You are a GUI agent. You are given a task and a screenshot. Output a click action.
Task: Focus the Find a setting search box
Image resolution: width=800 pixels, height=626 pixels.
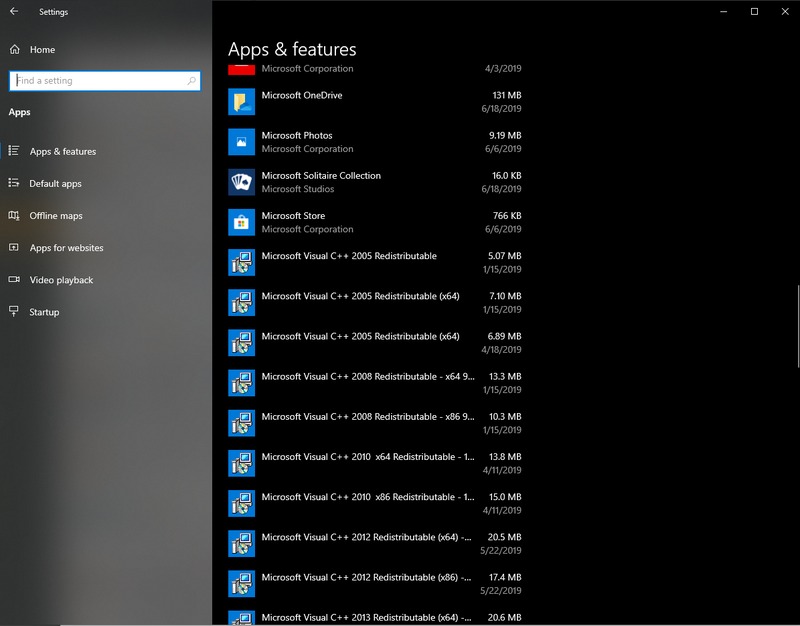tap(98, 81)
